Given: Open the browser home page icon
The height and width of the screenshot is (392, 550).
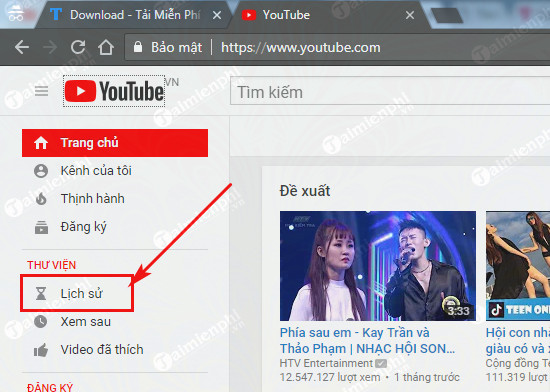Looking at the screenshot, I should (x=106, y=47).
